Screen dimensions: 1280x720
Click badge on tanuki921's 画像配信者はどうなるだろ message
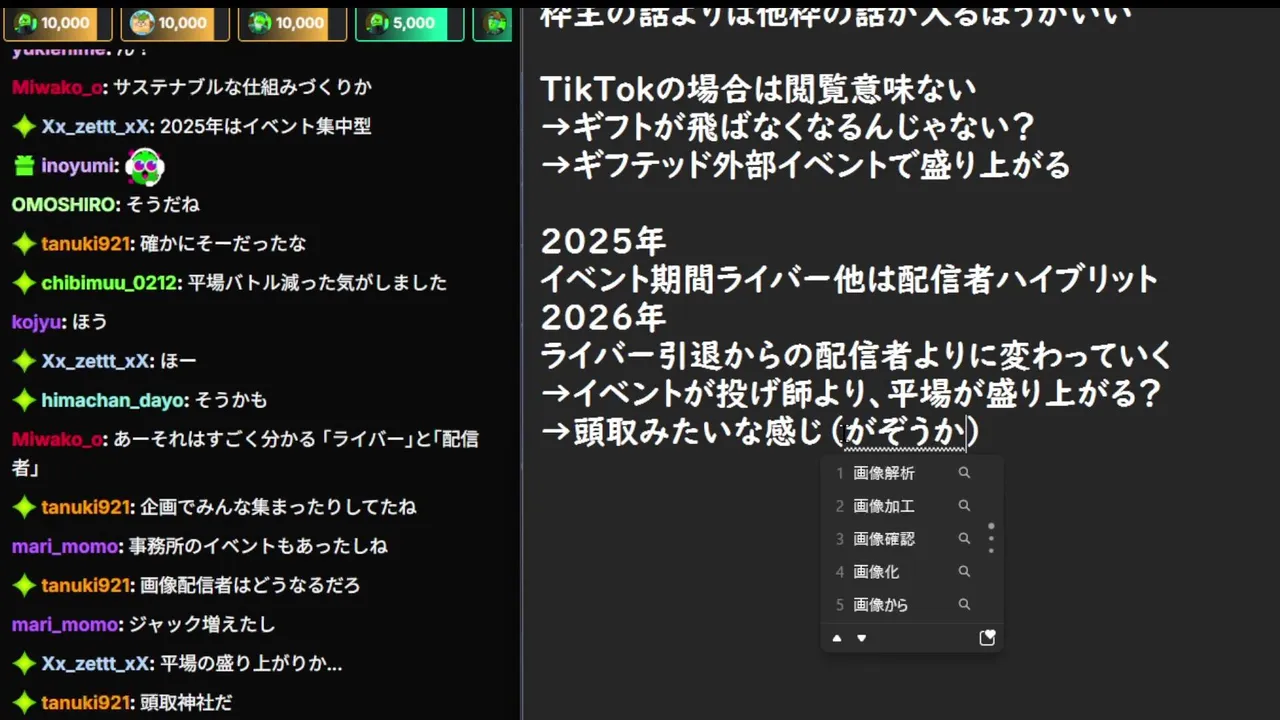(x=24, y=585)
